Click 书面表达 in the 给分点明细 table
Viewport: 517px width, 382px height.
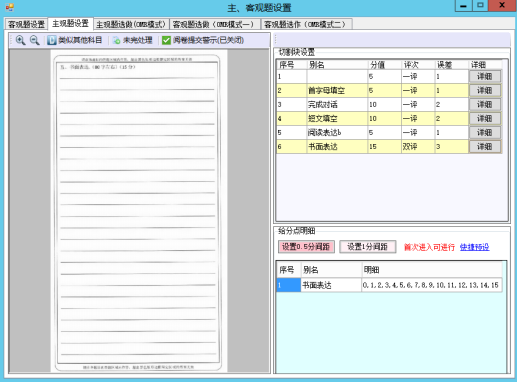331,285
